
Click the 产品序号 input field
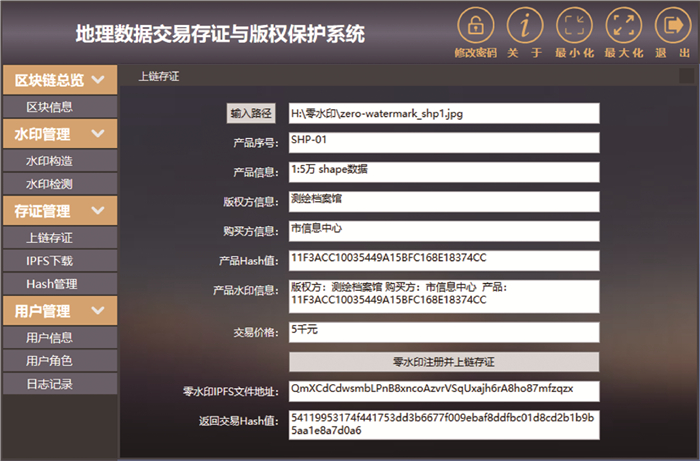[x=444, y=142]
